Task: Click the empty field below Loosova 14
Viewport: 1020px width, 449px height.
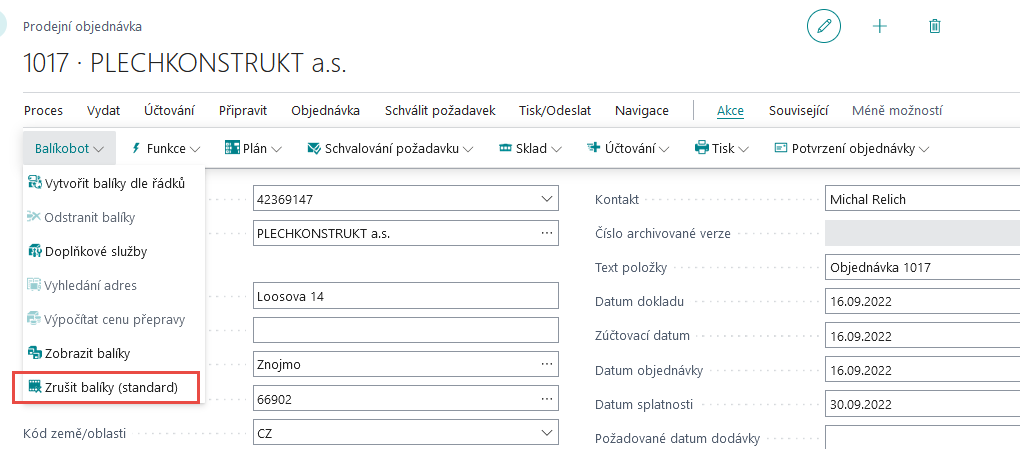Action: tap(406, 330)
